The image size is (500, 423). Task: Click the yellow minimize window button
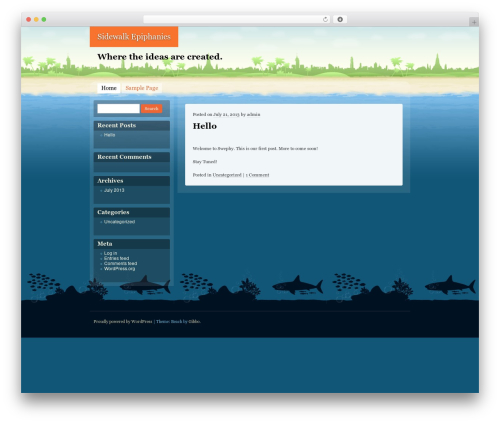coord(36,20)
